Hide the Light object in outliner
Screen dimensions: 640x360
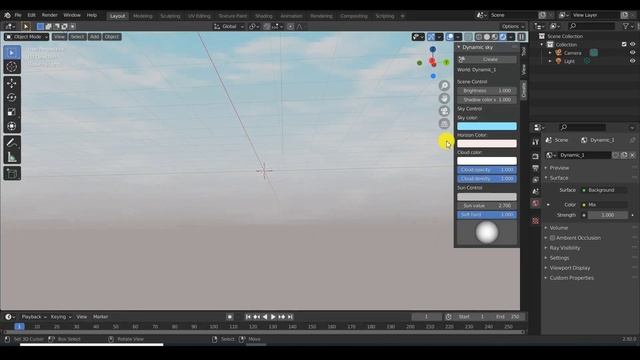coord(632,61)
